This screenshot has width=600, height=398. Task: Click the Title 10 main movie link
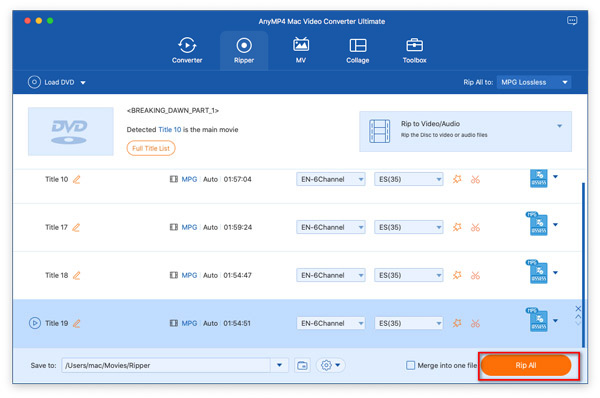[170, 130]
